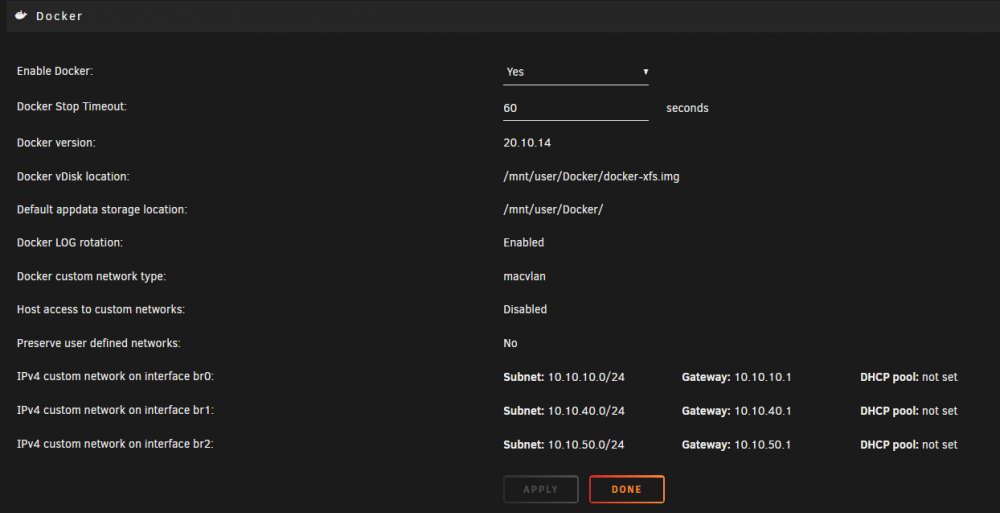The height and width of the screenshot is (513, 1000).
Task: Click the Done button
Action: (626, 489)
